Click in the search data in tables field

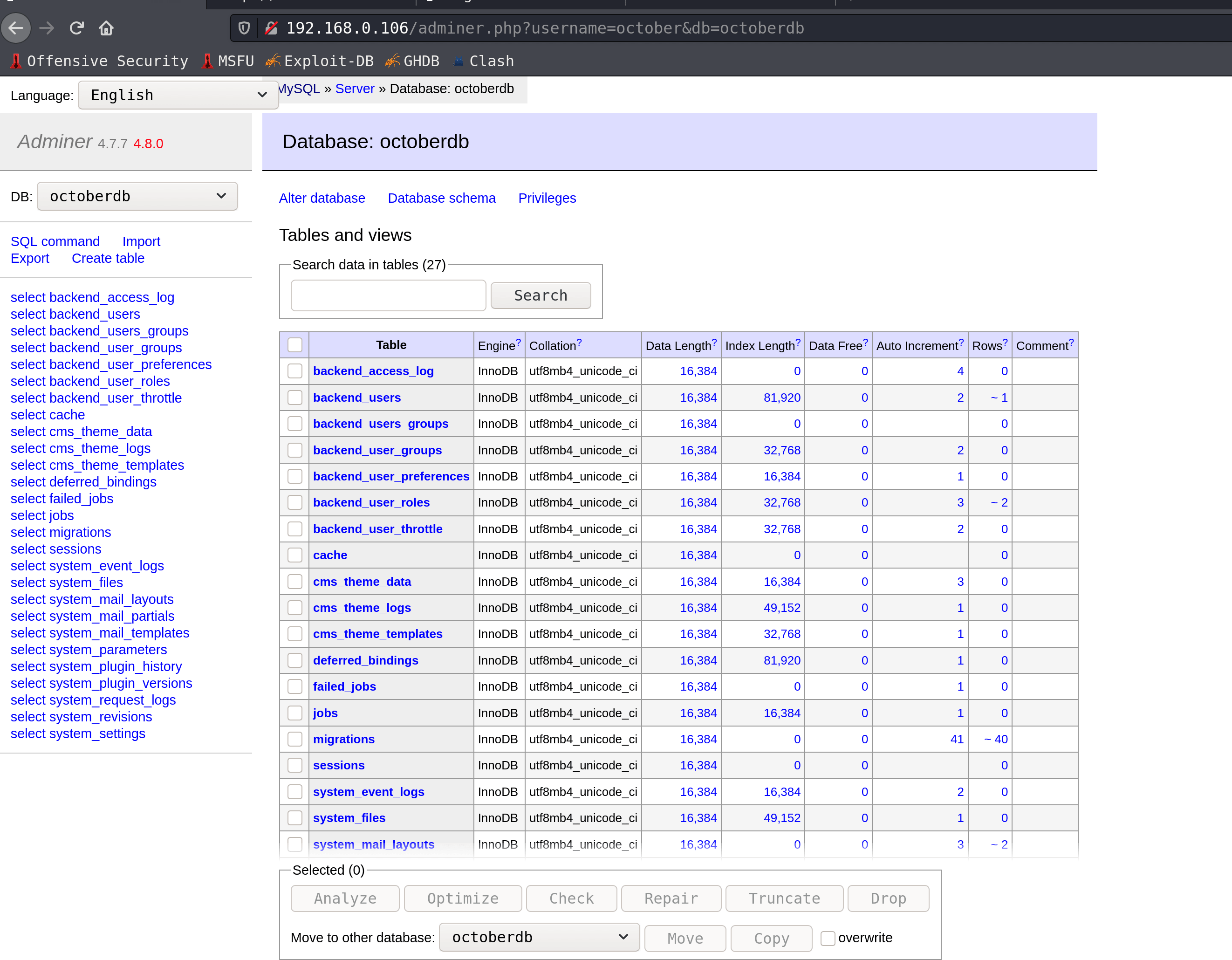[x=388, y=295]
